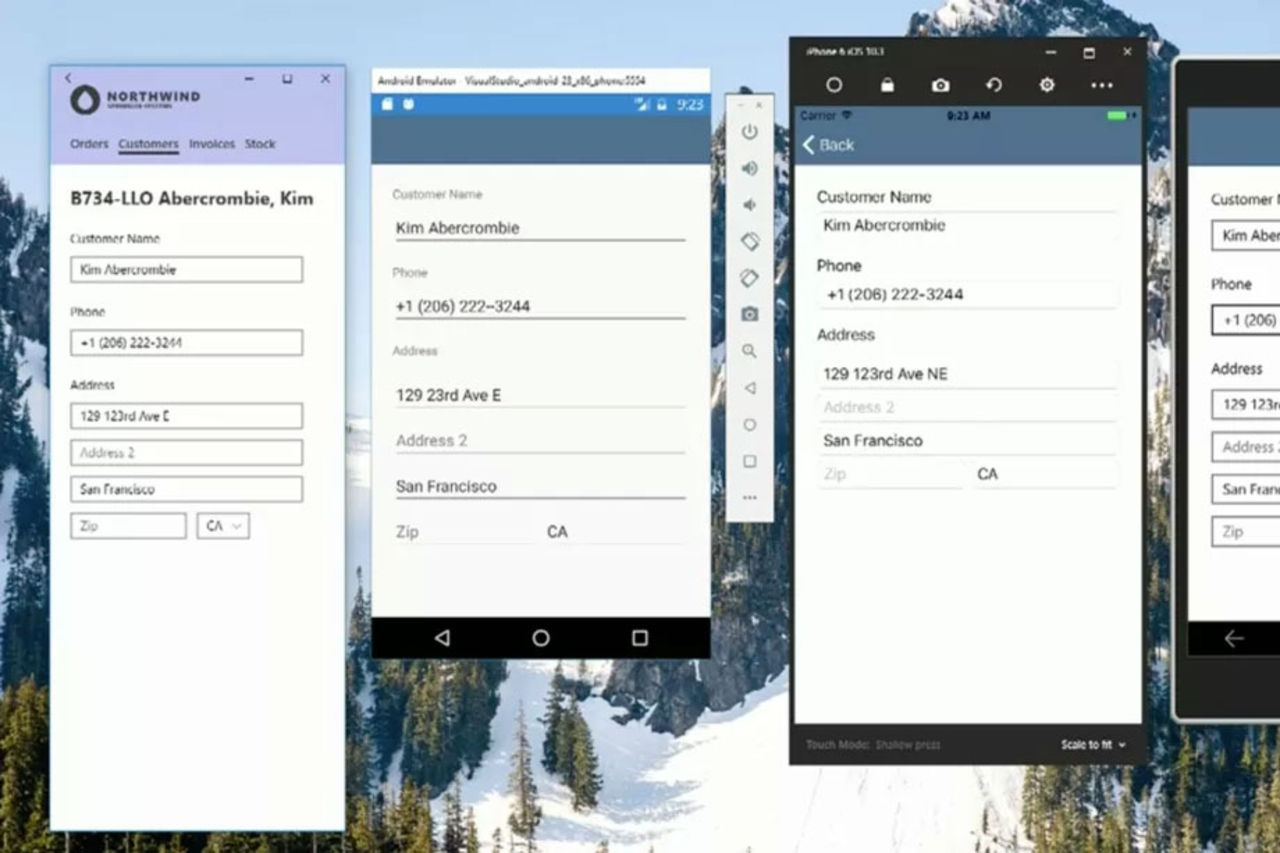
Task: Open the emulator zoom magnifier tool
Action: (x=749, y=351)
